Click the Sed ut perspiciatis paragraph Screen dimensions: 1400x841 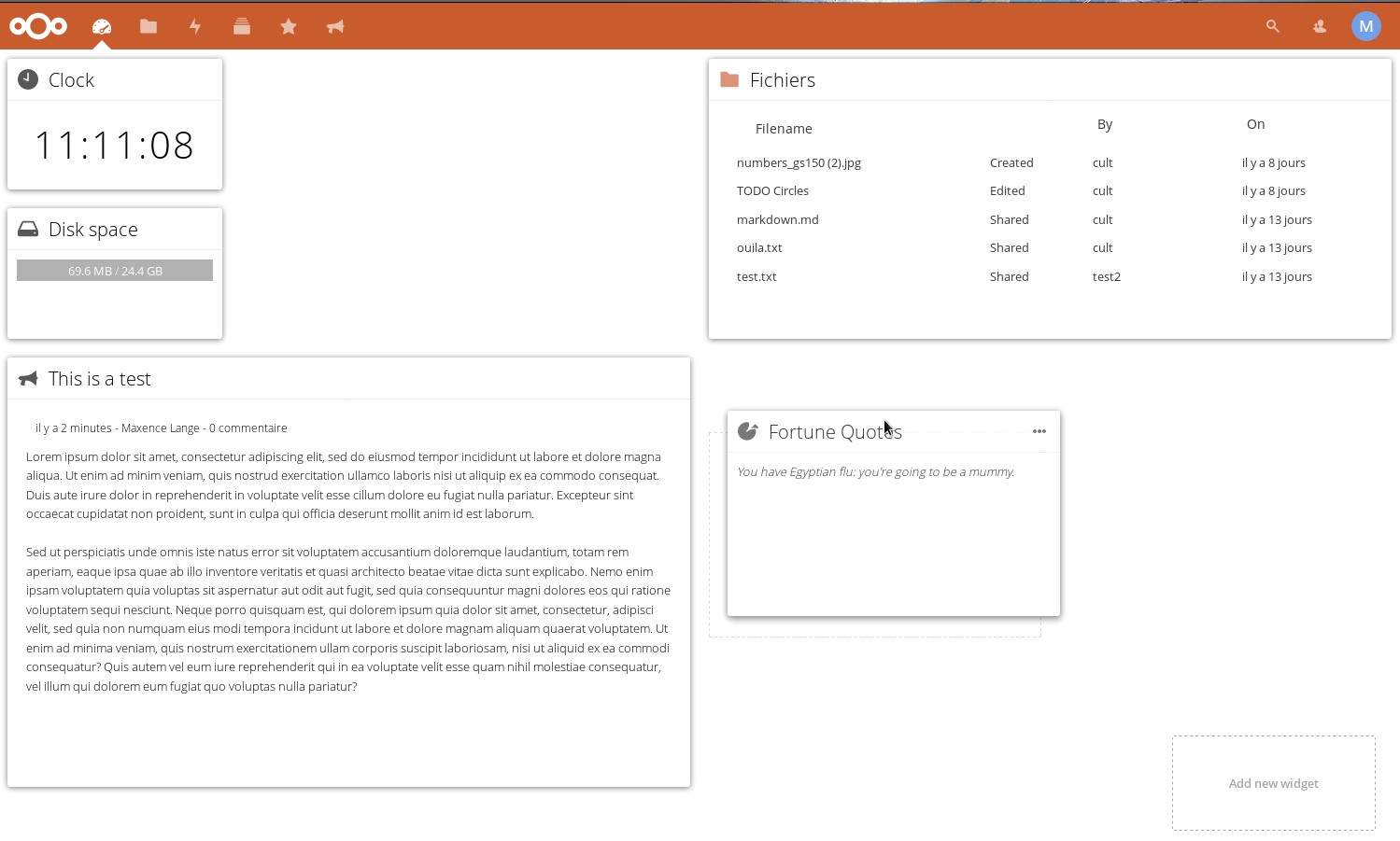point(348,619)
